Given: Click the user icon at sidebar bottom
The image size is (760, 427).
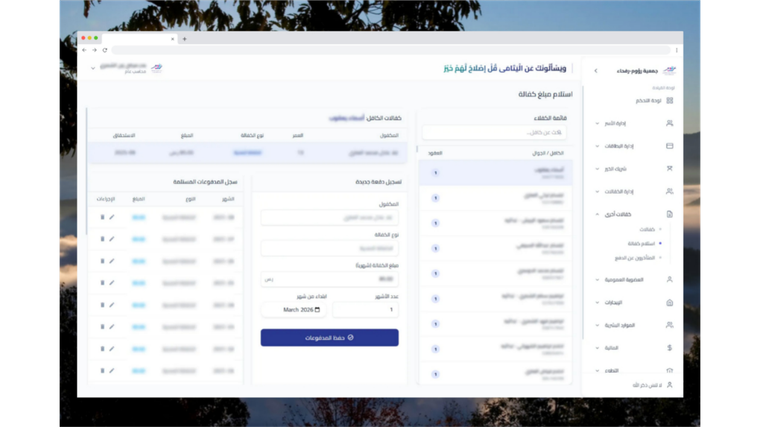Looking at the screenshot, I should (x=669, y=385).
